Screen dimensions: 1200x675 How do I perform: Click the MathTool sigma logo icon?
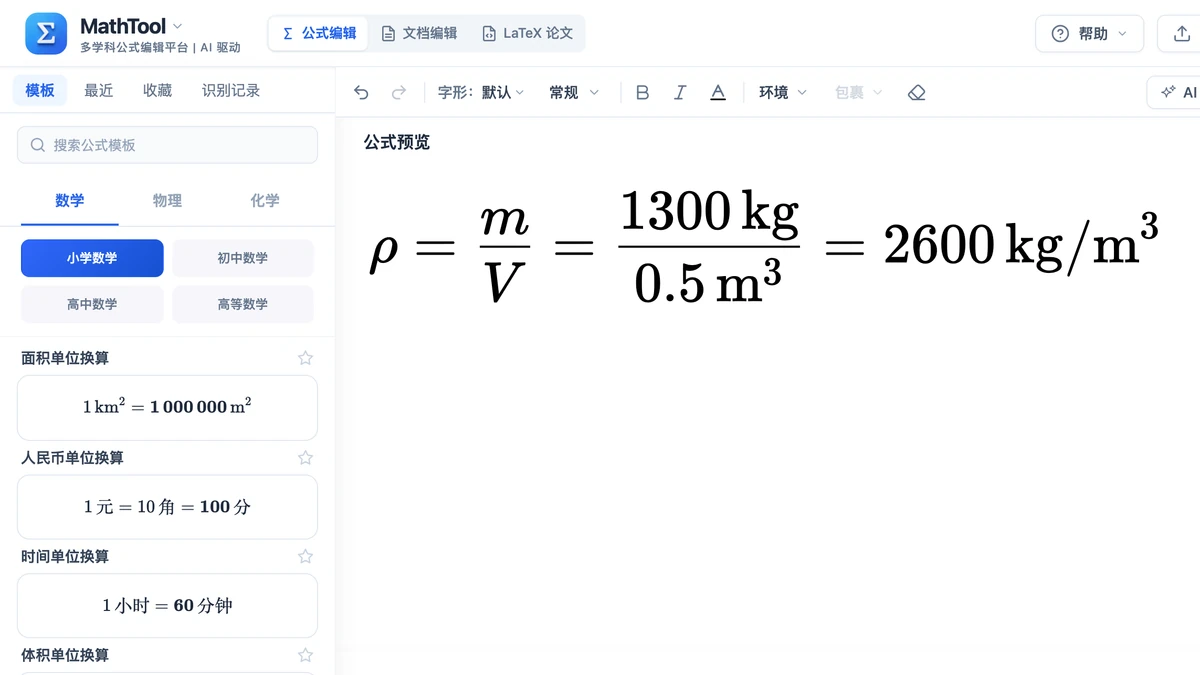46,34
